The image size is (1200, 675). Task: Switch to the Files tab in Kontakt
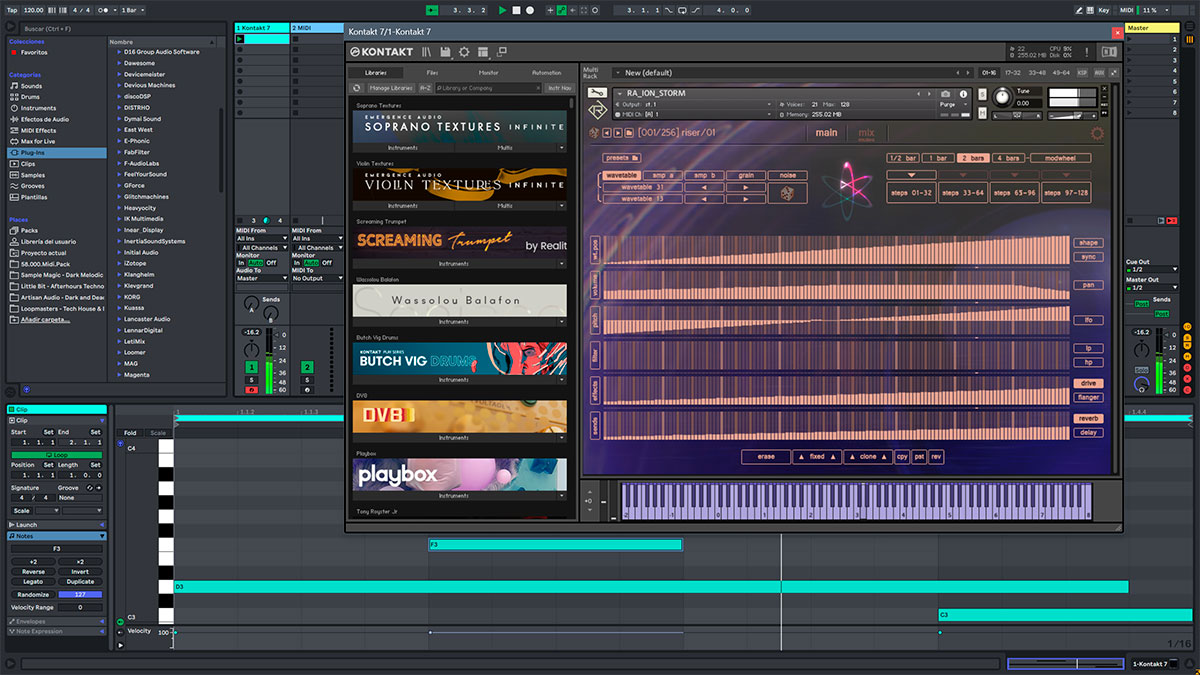[432, 73]
